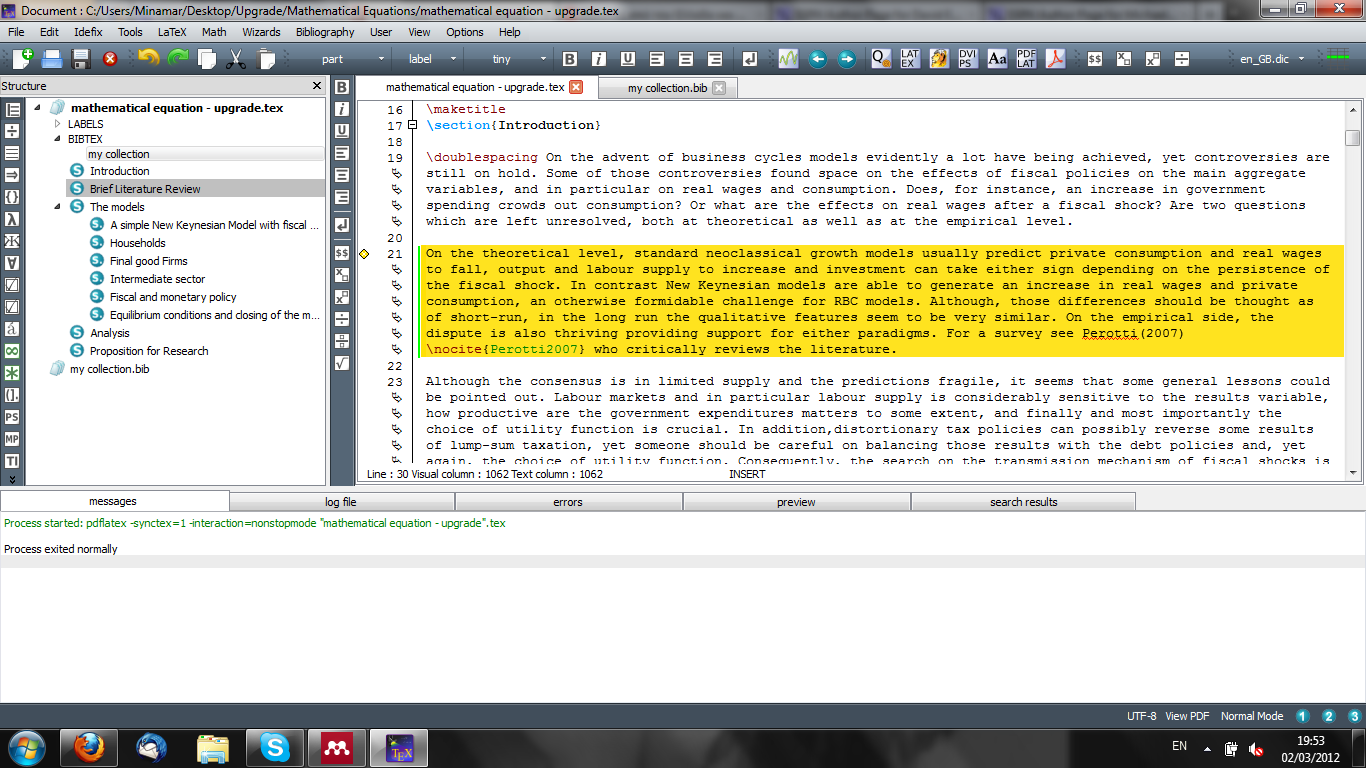Expand the LABELS tree node
The image size is (1366, 768).
[x=58, y=124]
